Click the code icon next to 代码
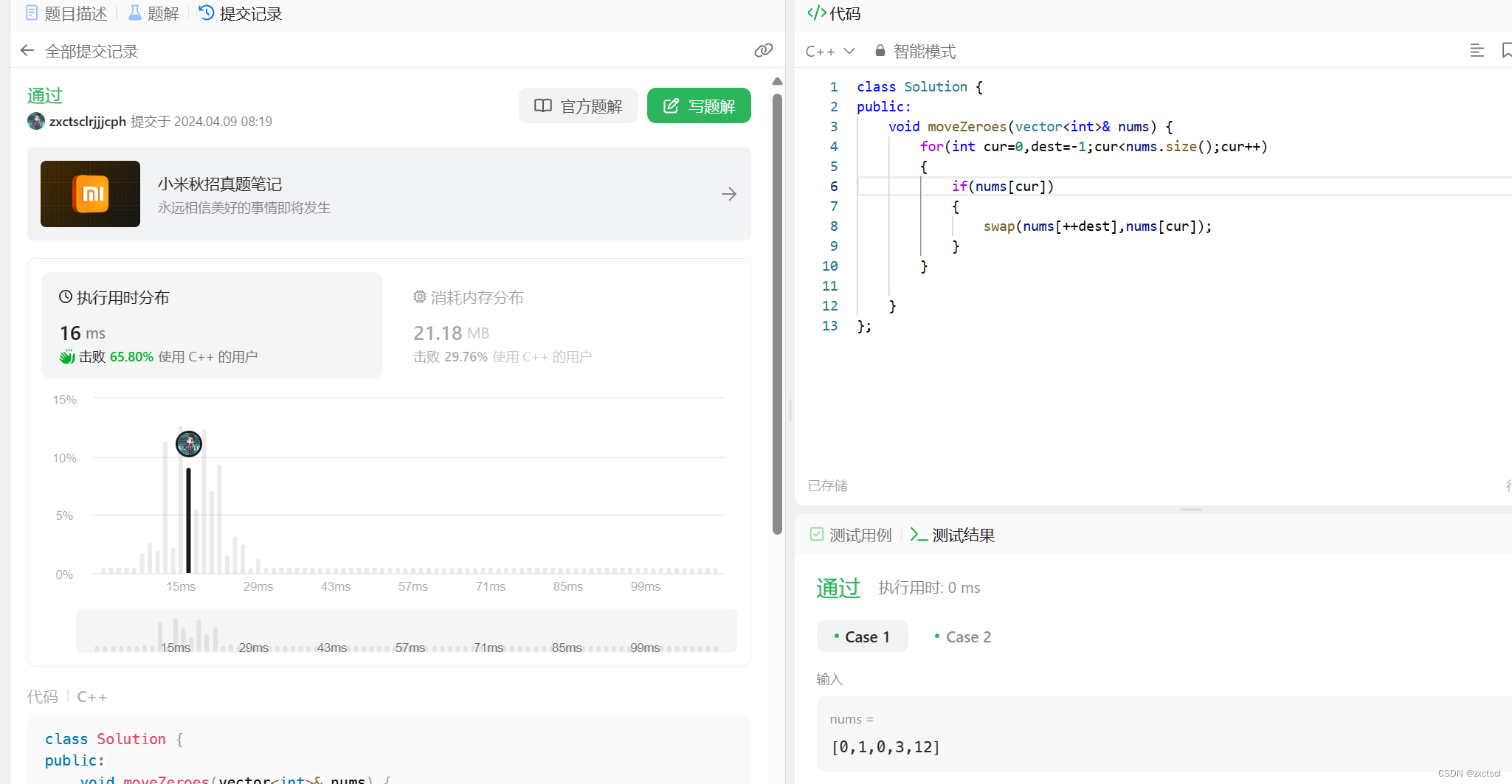The height and width of the screenshot is (784, 1512). click(x=816, y=13)
